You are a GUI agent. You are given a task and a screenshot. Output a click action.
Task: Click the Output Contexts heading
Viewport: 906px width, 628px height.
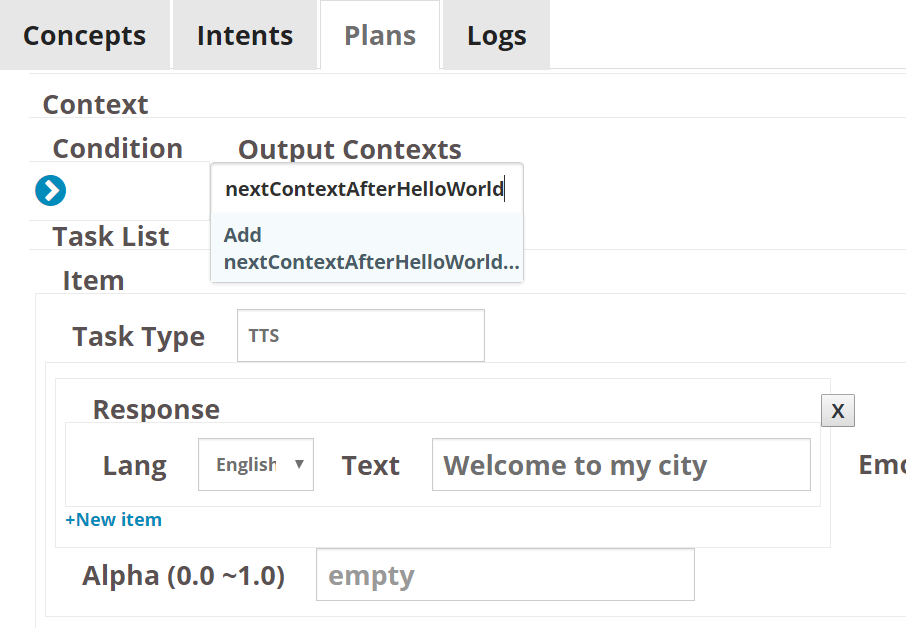350,150
